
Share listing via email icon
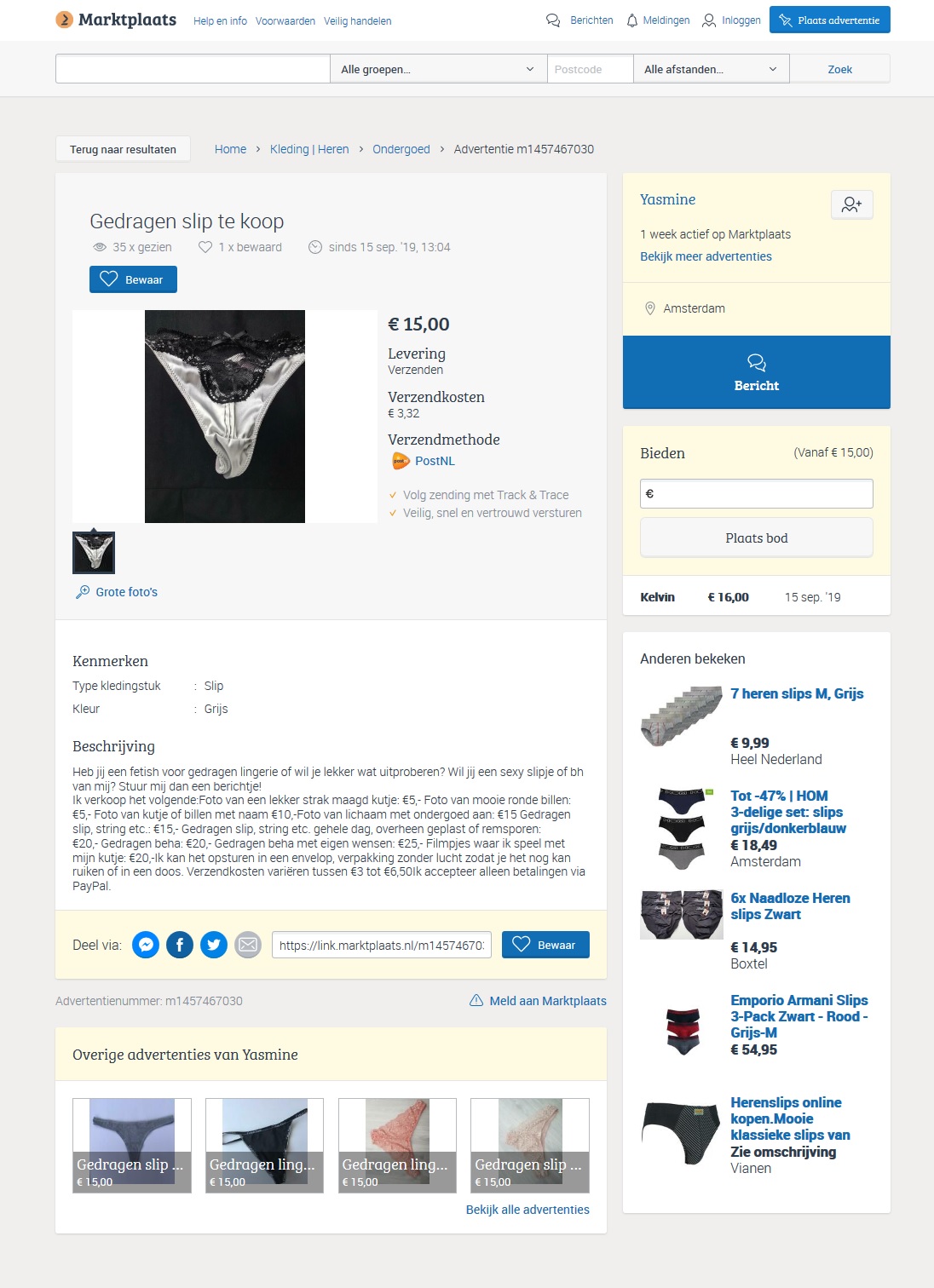[248, 945]
